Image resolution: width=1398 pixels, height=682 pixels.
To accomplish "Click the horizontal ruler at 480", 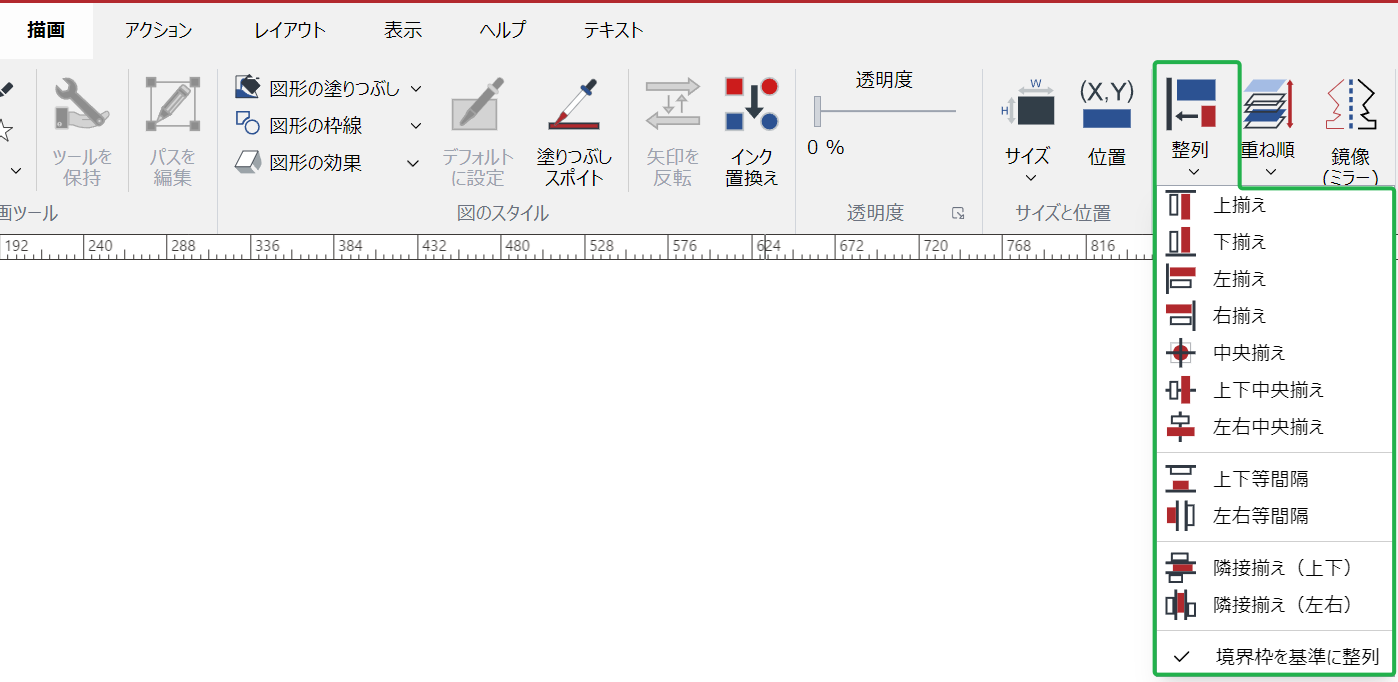I will [517, 247].
